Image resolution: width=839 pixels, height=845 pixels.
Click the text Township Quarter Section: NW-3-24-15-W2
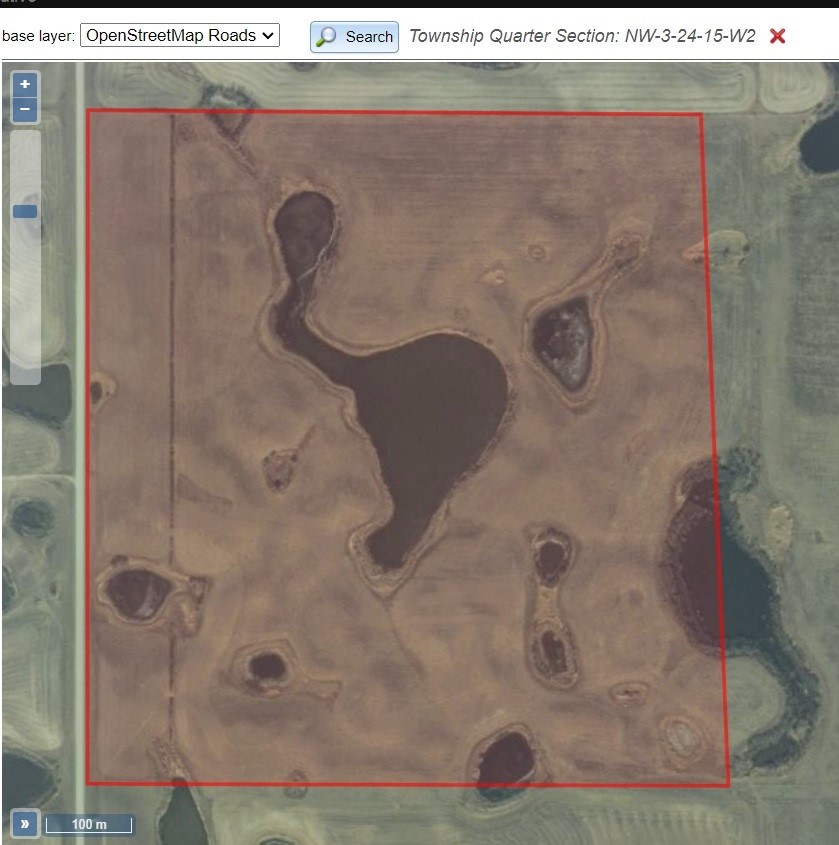click(x=582, y=36)
